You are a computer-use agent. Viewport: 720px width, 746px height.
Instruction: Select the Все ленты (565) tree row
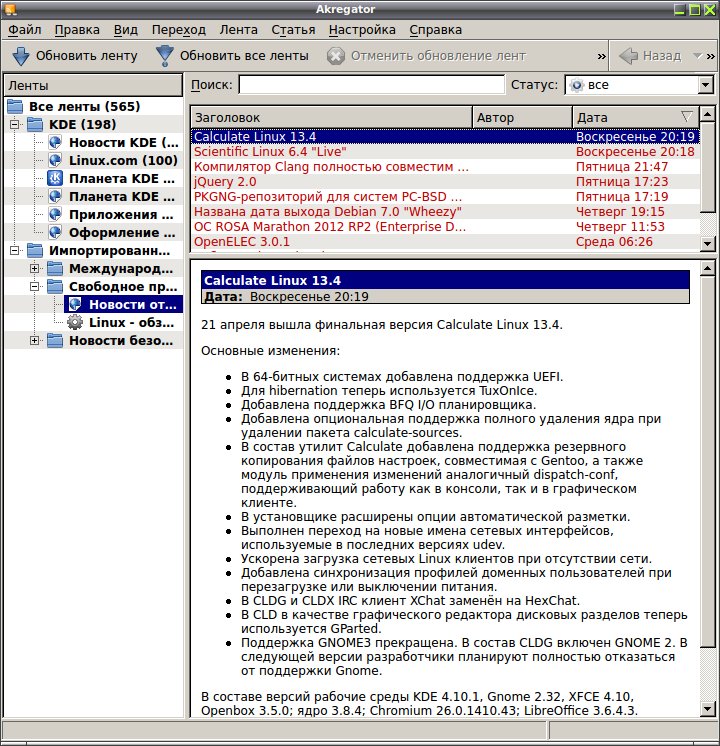(x=94, y=106)
